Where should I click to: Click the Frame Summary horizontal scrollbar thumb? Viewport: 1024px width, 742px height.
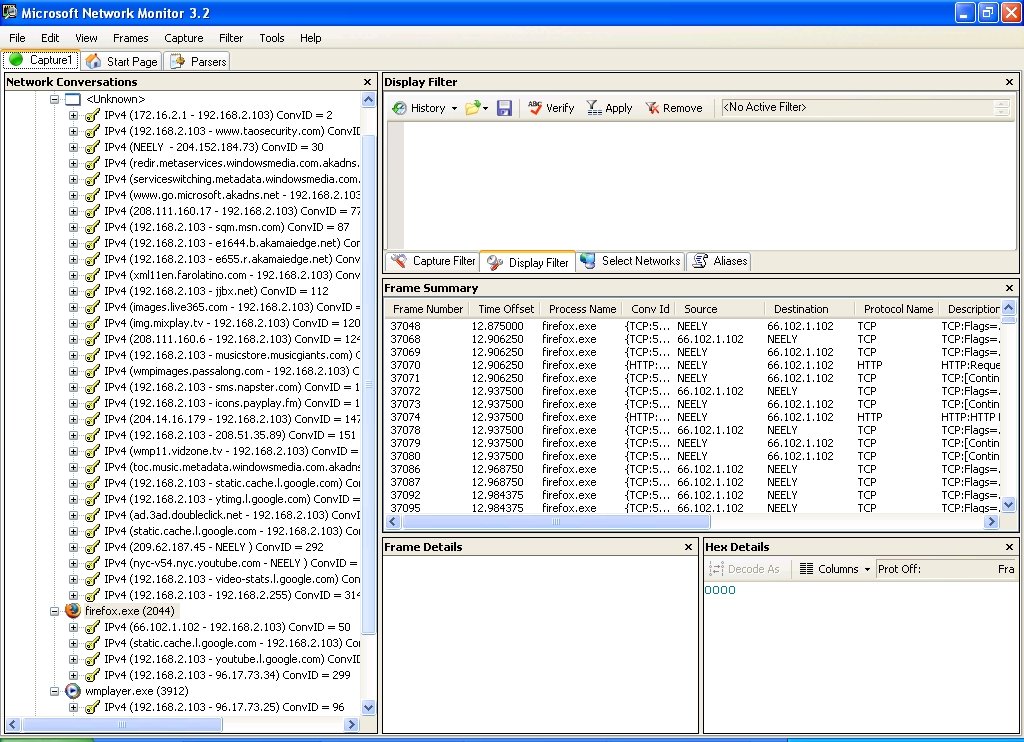tap(556, 521)
